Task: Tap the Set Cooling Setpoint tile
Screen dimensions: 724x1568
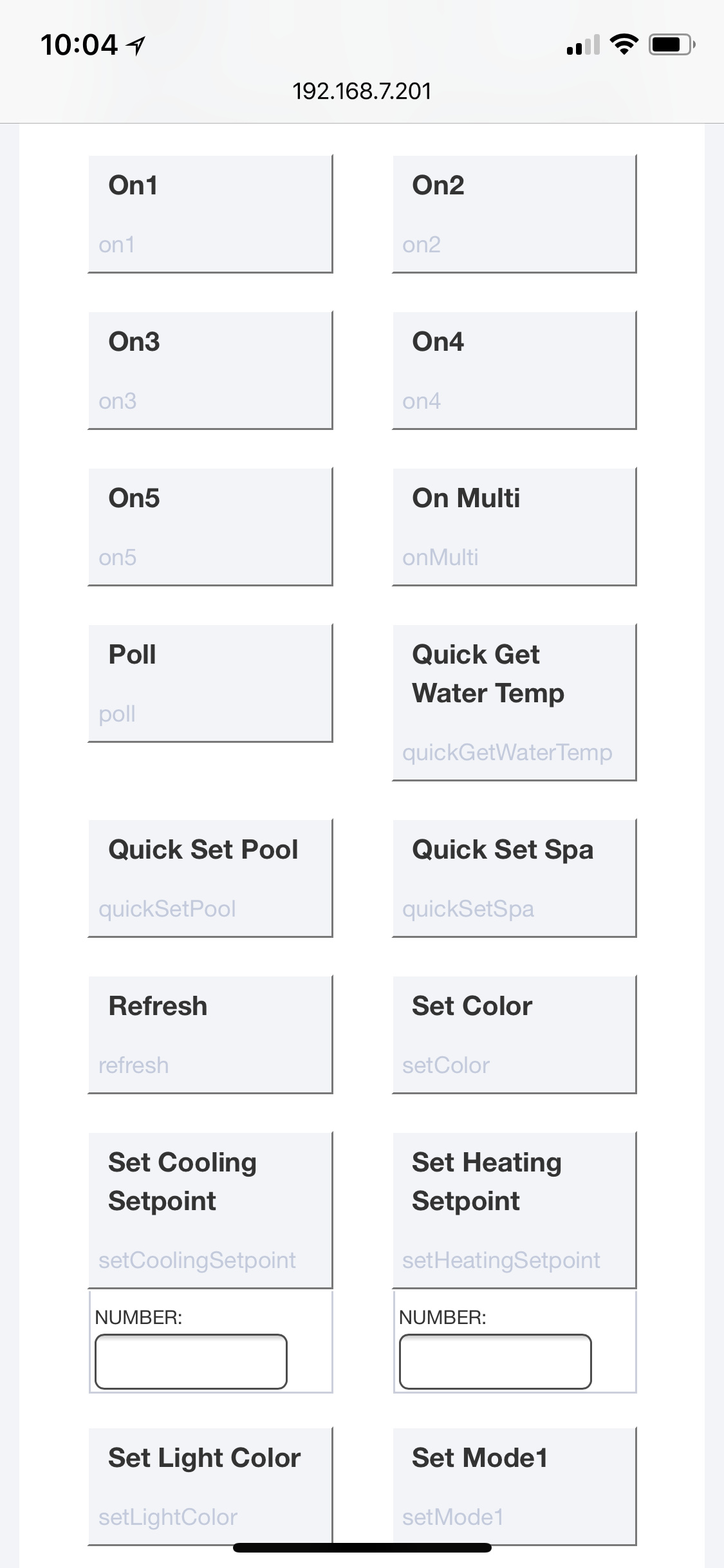Action: pyautogui.click(x=210, y=1210)
